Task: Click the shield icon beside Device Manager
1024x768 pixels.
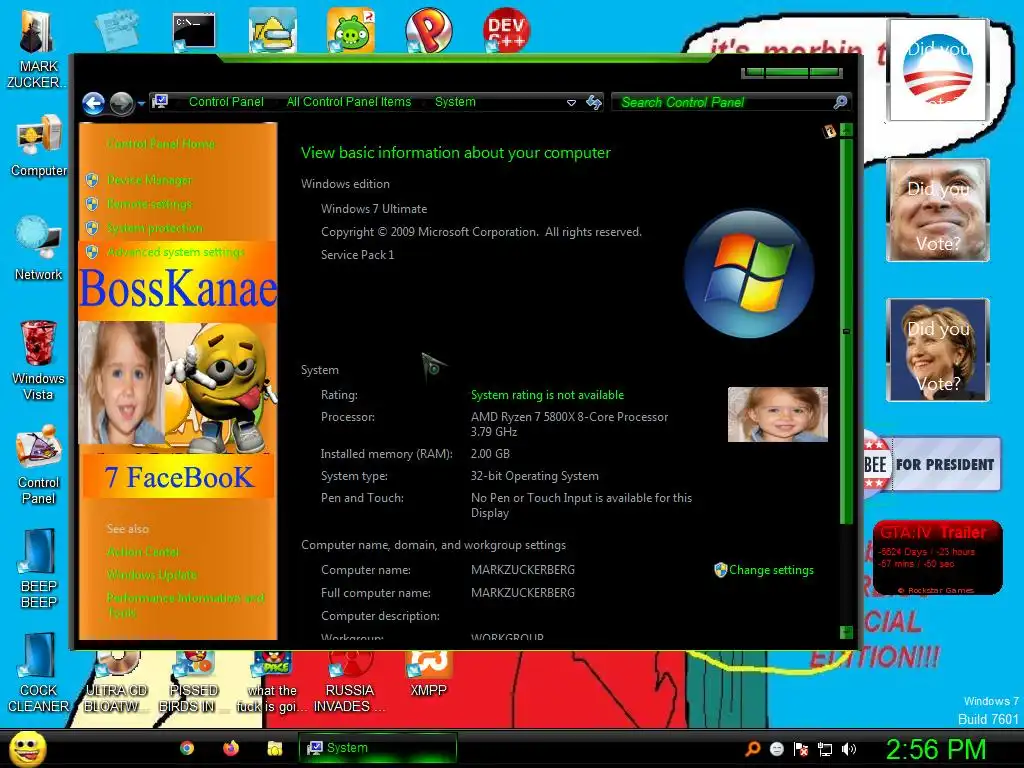Action: pos(92,180)
